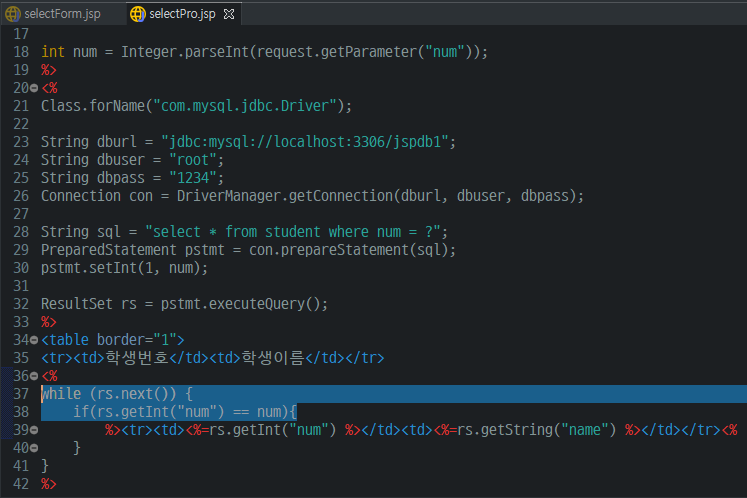Click 'pstmt.setInt(1, num)' on line 30
The image size is (747, 498).
pyautogui.click(x=121, y=268)
